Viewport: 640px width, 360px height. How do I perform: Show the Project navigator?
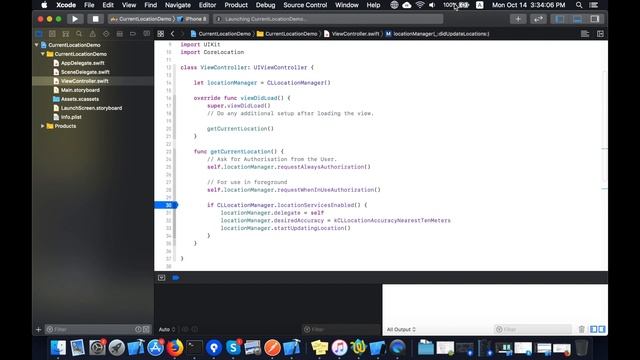point(39,34)
